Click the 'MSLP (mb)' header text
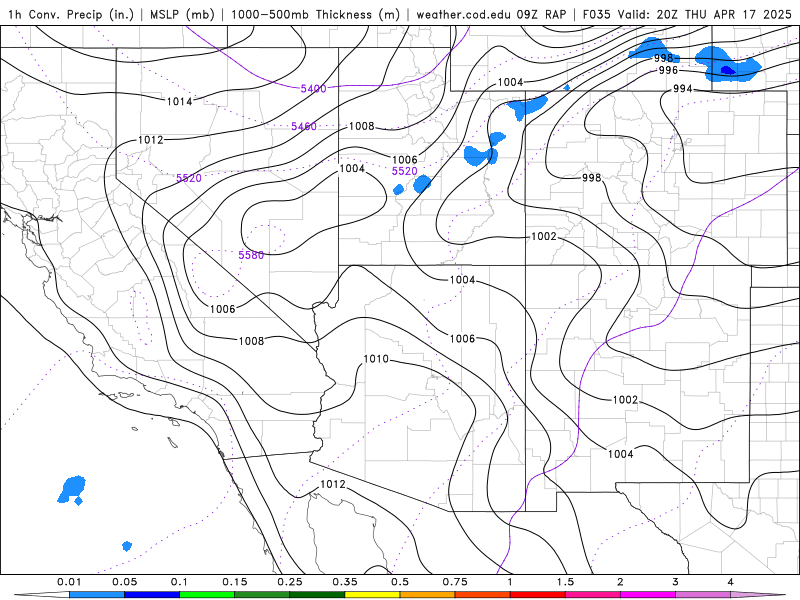The image size is (800, 600). (x=182, y=14)
